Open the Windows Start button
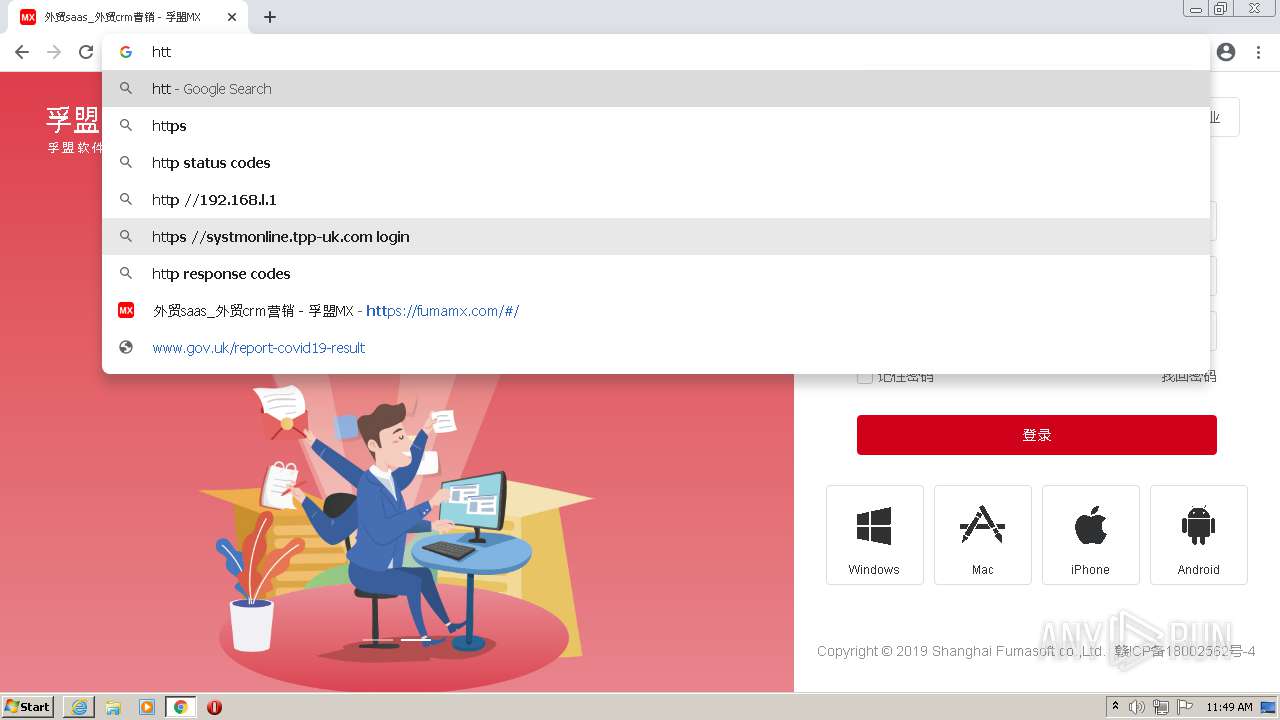The image size is (1280, 720). (x=28, y=707)
